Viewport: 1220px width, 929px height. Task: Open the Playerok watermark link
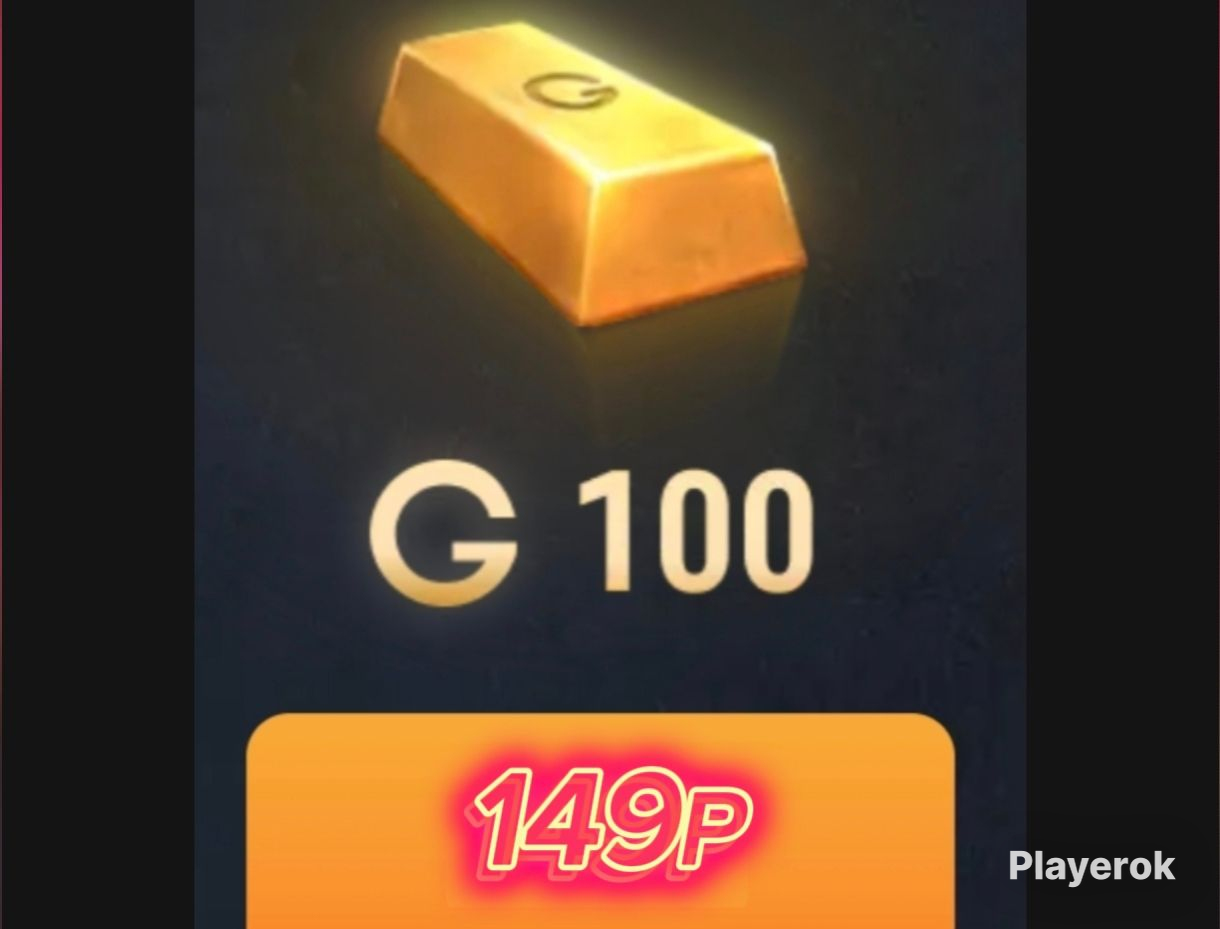(1092, 865)
